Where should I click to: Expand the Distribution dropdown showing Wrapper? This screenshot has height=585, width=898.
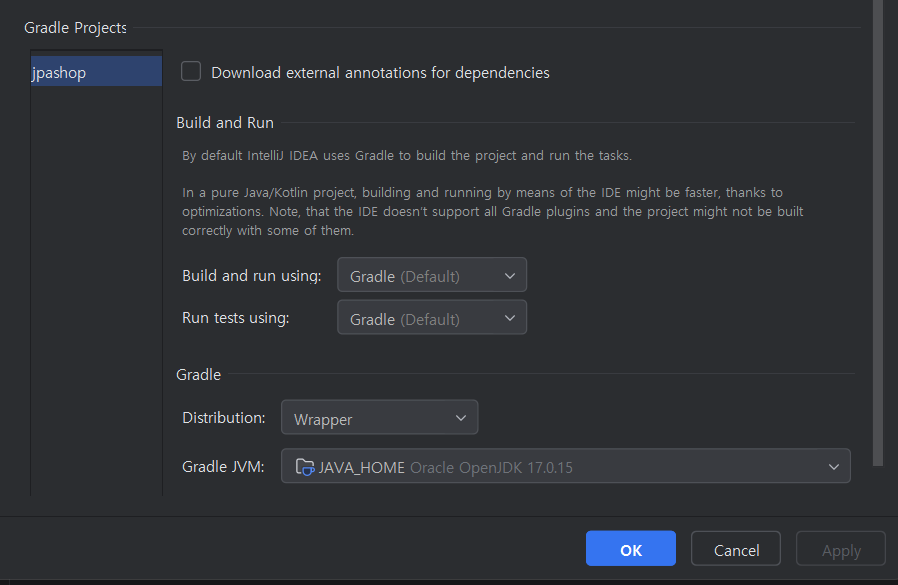coord(379,419)
